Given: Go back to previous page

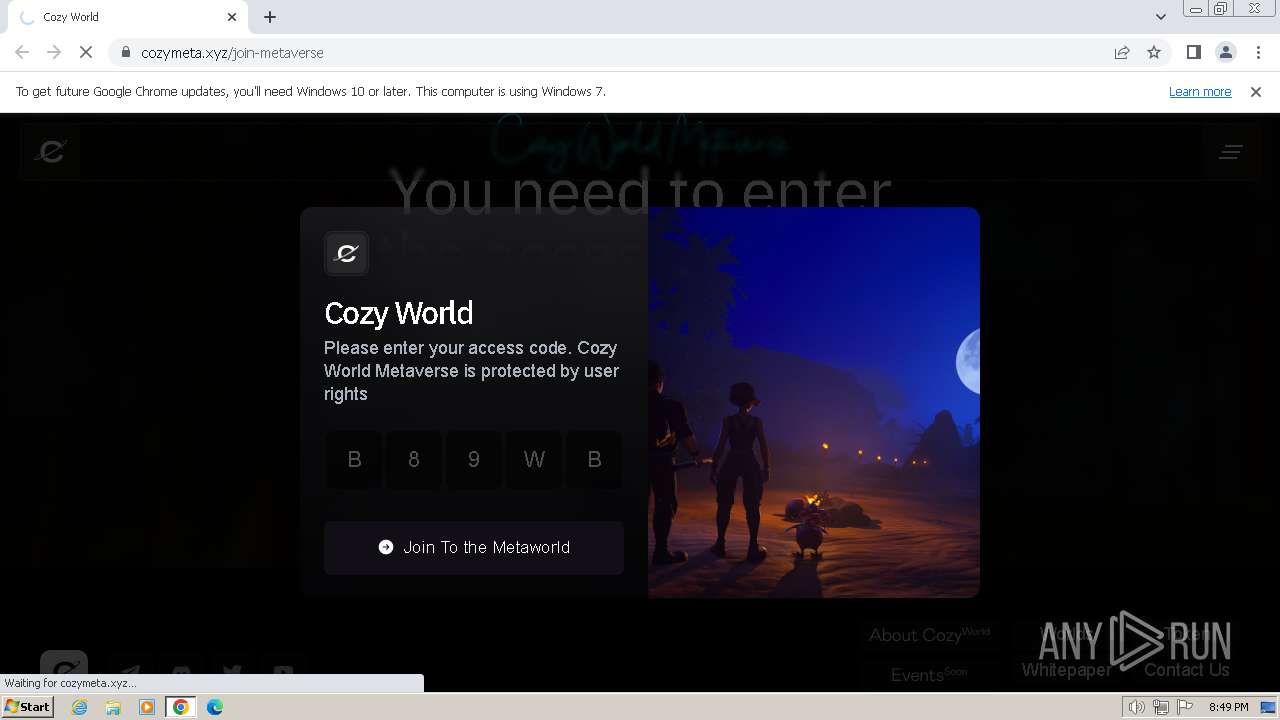Looking at the screenshot, I should pos(22,53).
